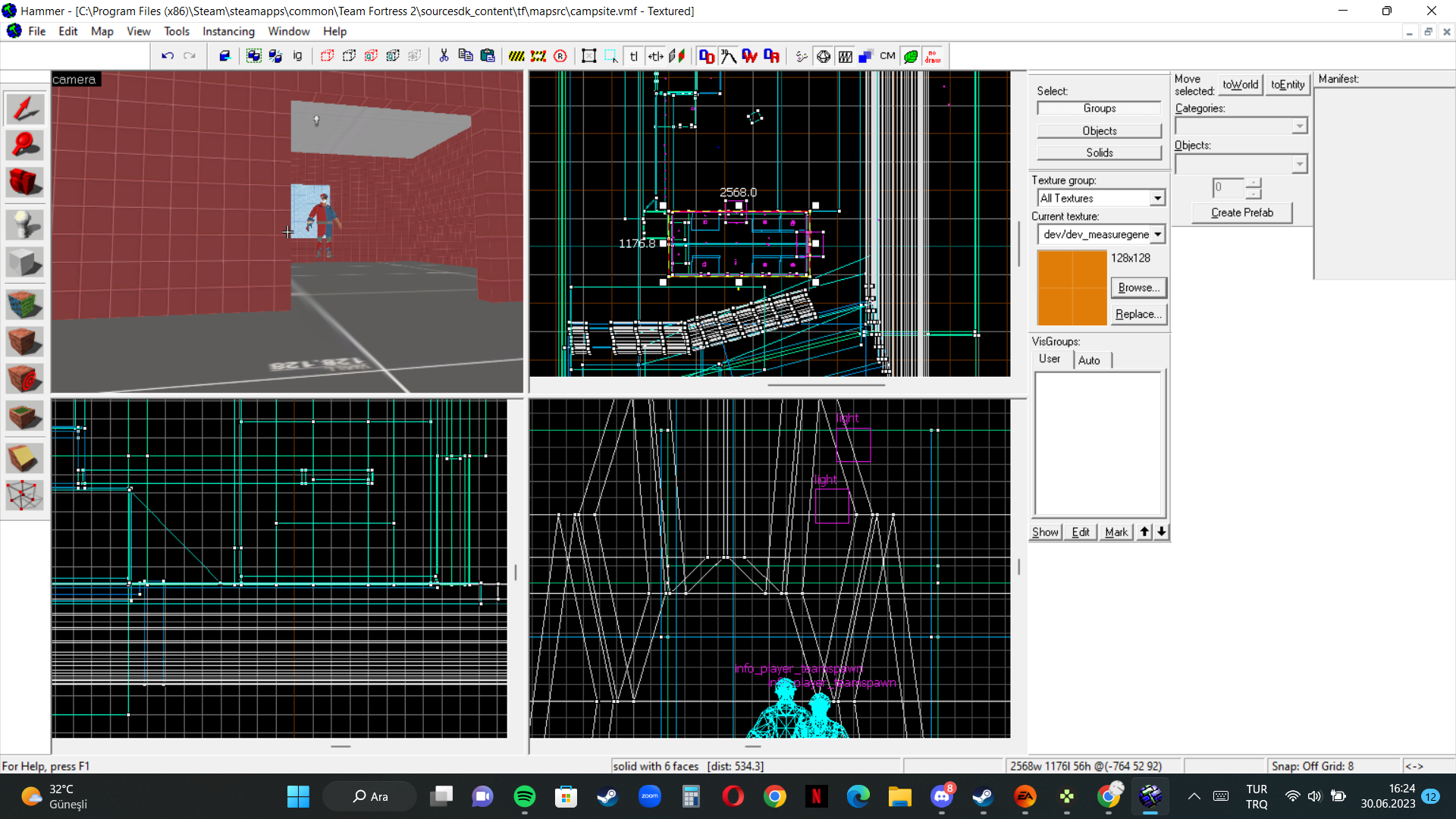1456x819 pixels.
Task: Toggle auto-selection dashed box icon
Action: [x=611, y=56]
